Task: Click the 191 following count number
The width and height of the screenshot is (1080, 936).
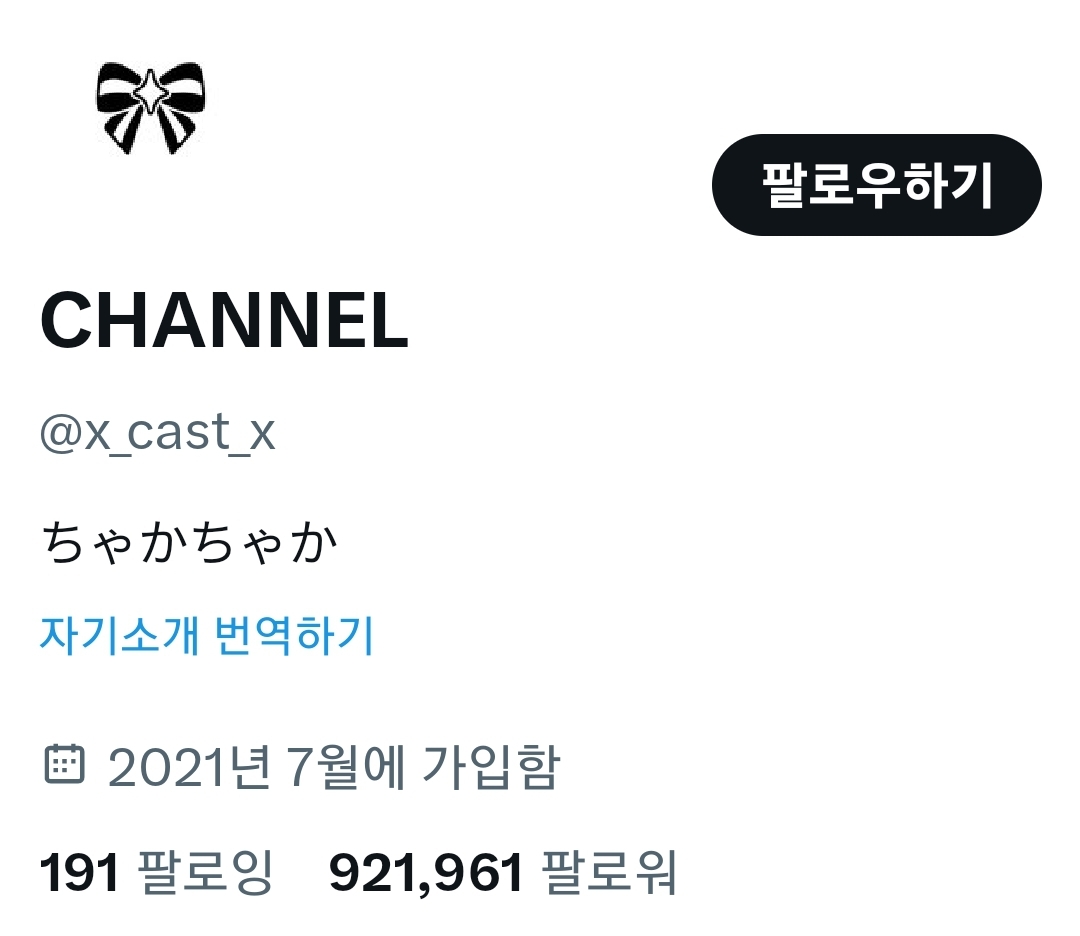Action: click(x=80, y=872)
